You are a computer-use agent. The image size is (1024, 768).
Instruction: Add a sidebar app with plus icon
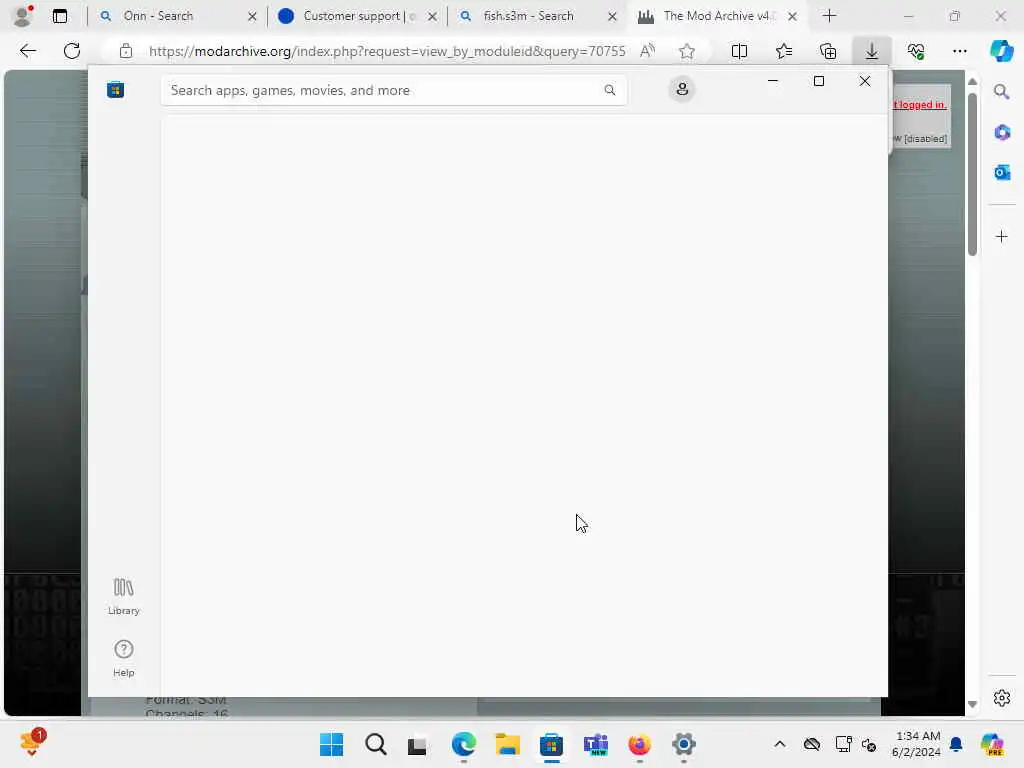[1002, 236]
